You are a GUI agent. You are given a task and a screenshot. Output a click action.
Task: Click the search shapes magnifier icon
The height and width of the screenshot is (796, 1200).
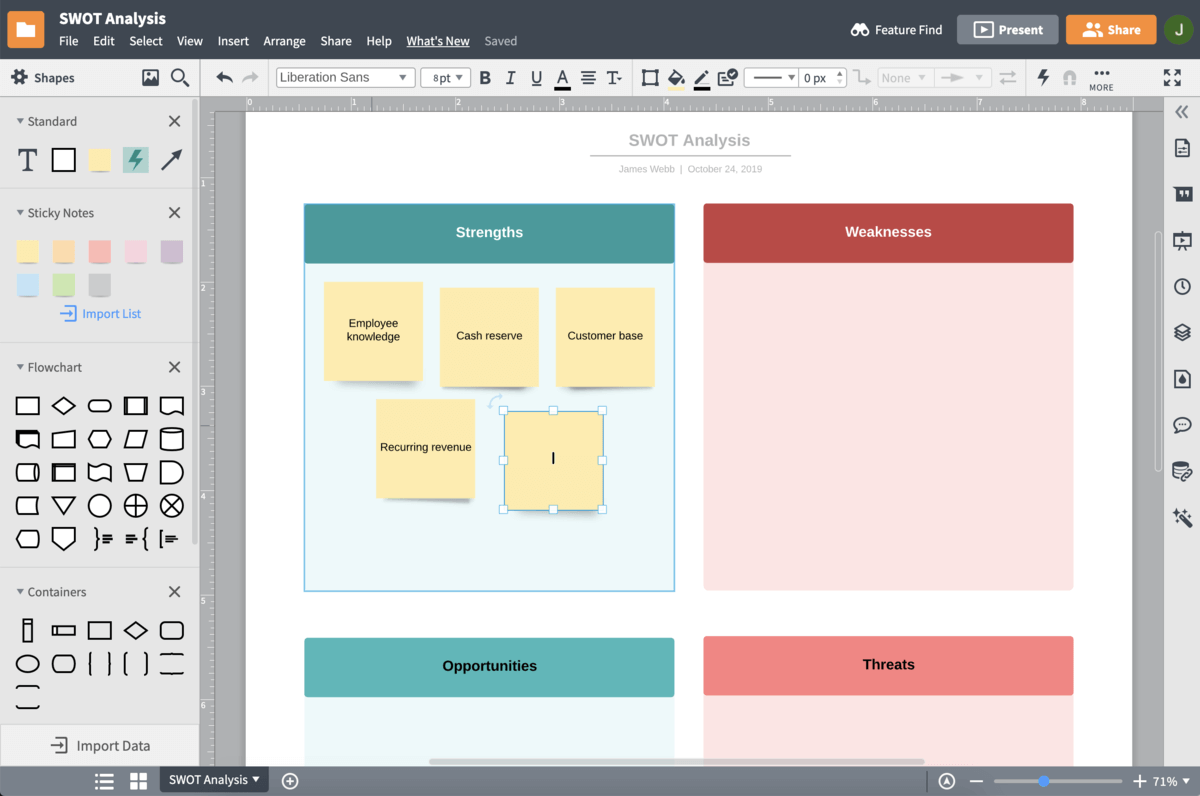[x=180, y=78]
